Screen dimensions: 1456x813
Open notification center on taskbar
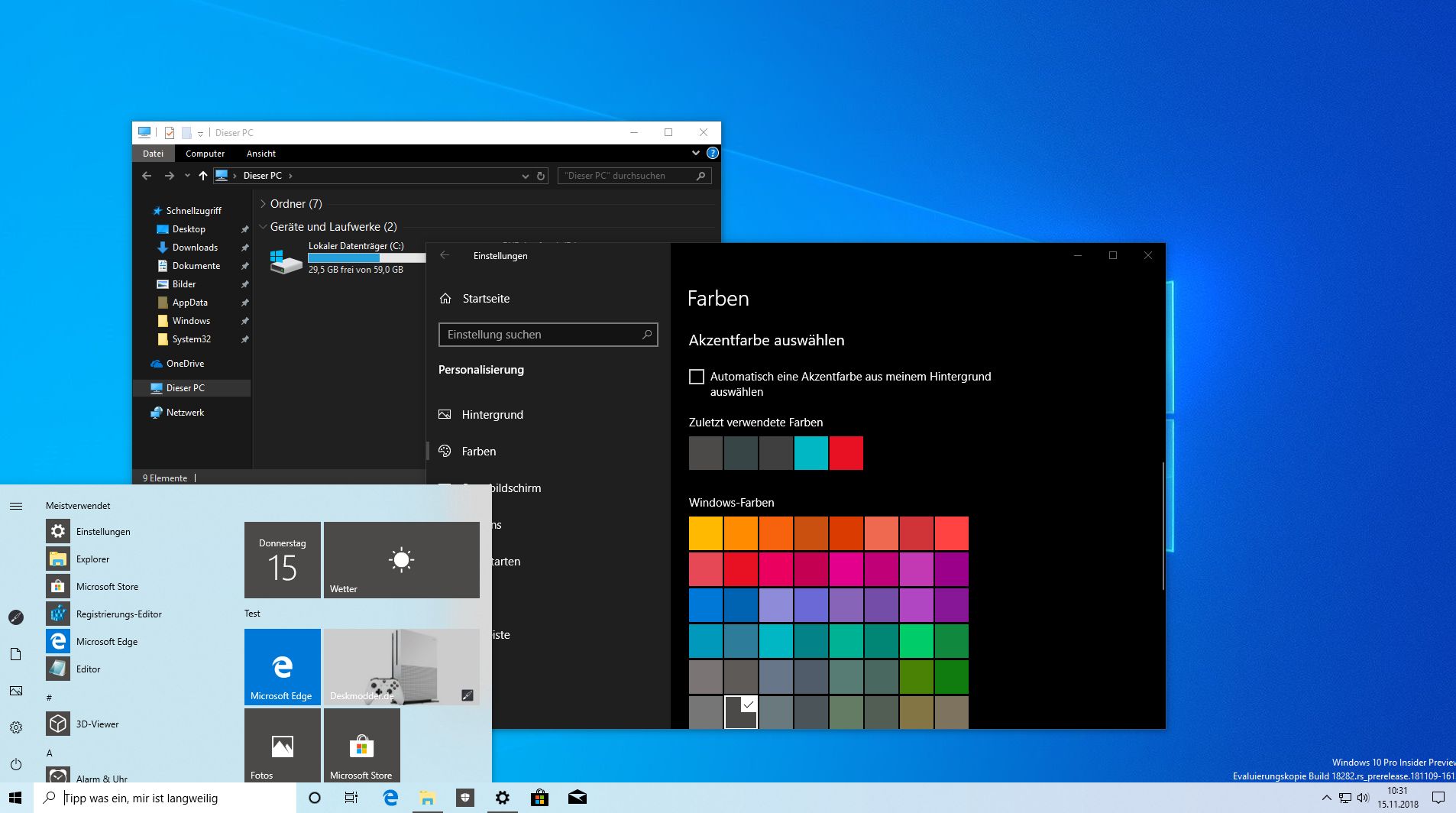coord(1438,798)
